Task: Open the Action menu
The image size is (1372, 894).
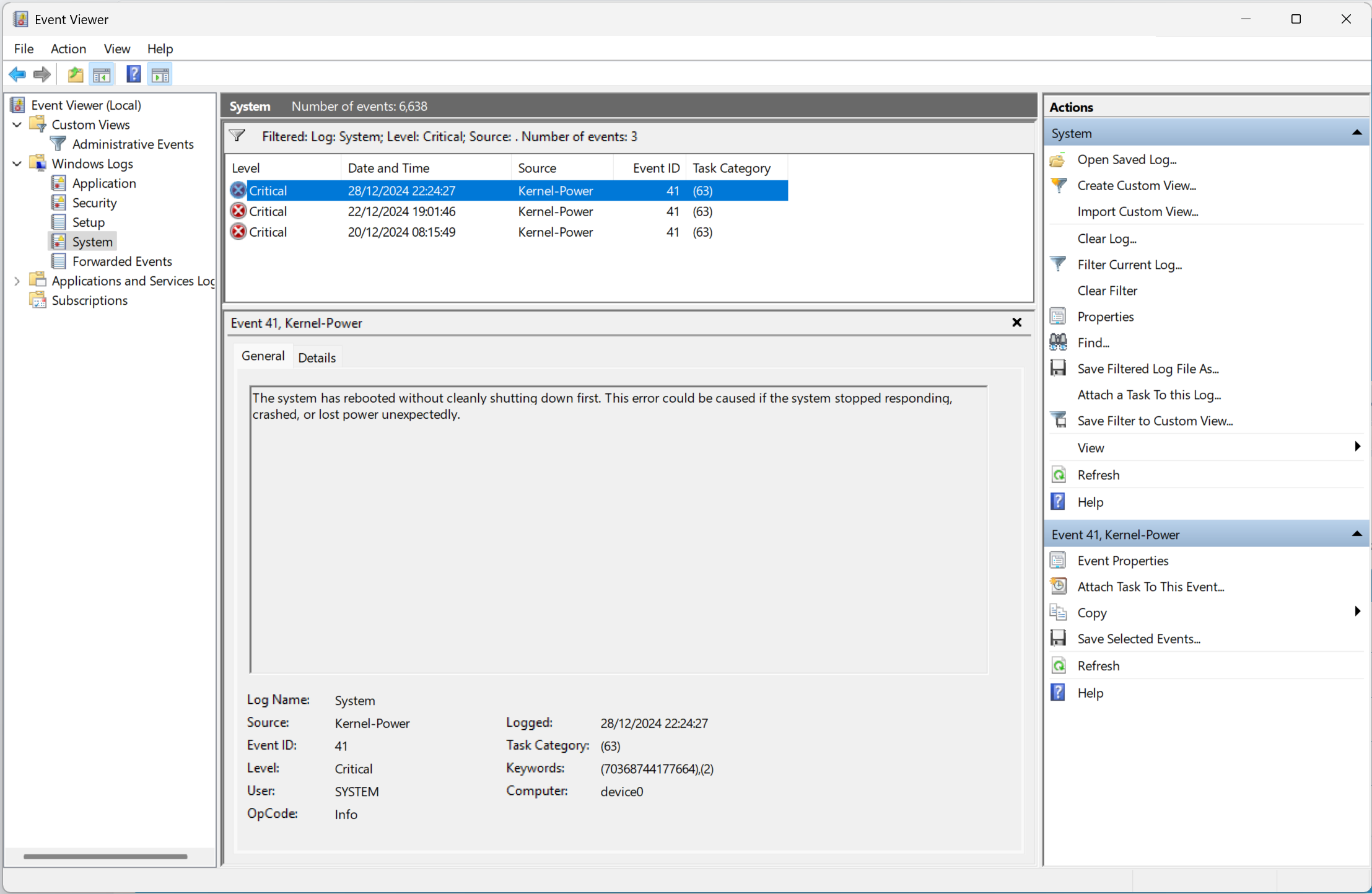Action: tap(68, 48)
